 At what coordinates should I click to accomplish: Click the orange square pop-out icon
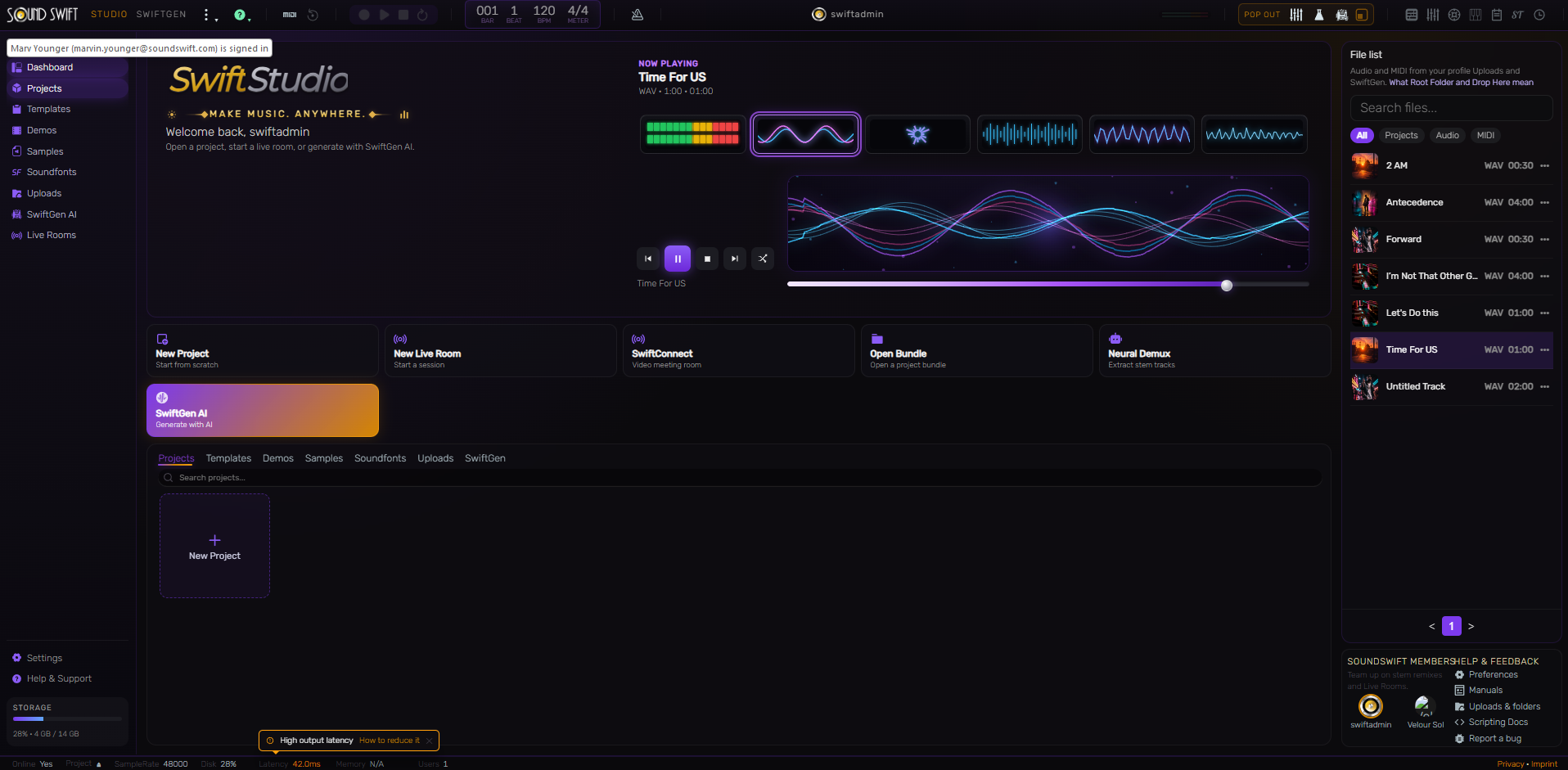pyautogui.click(x=1362, y=15)
